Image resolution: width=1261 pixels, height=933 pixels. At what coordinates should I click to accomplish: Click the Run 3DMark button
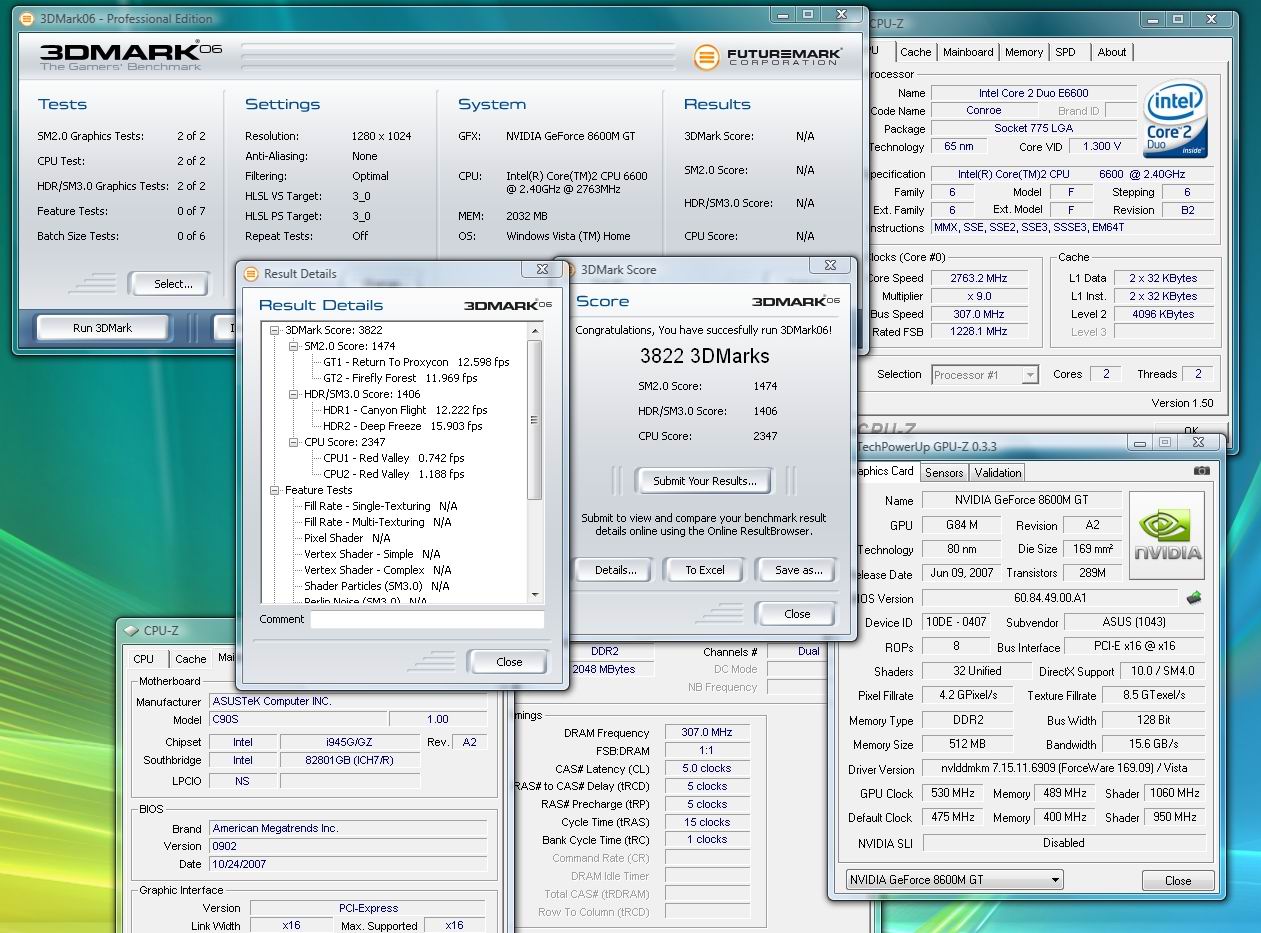coord(102,328)
